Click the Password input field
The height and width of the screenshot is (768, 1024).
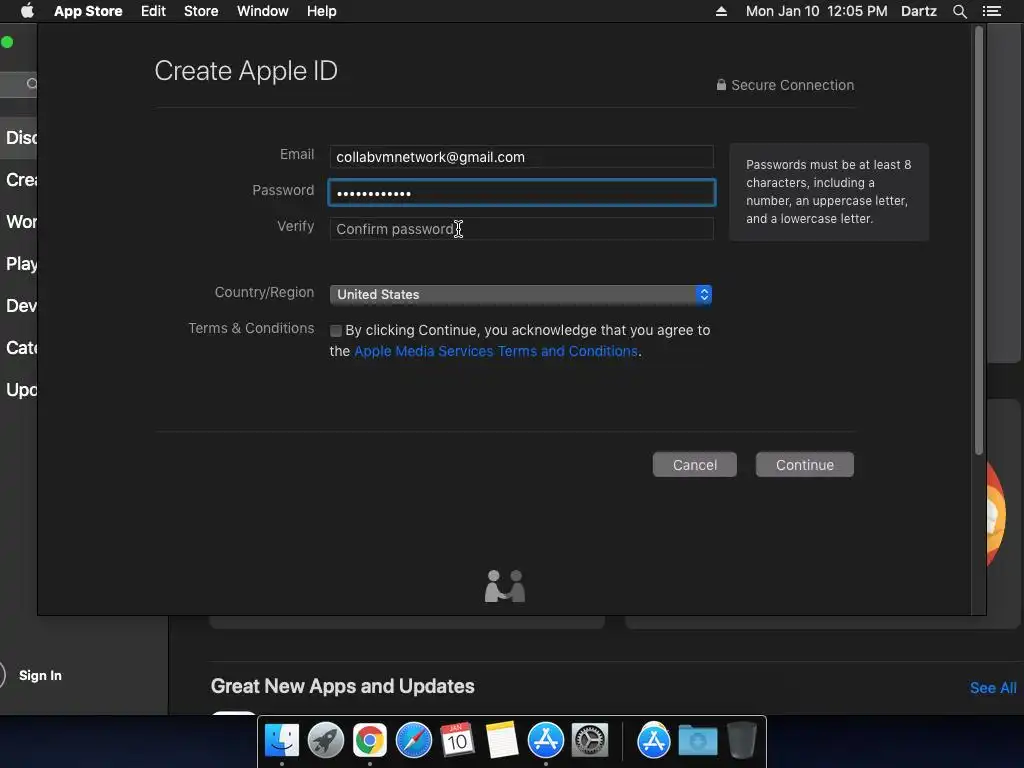[x=521, y=193]
